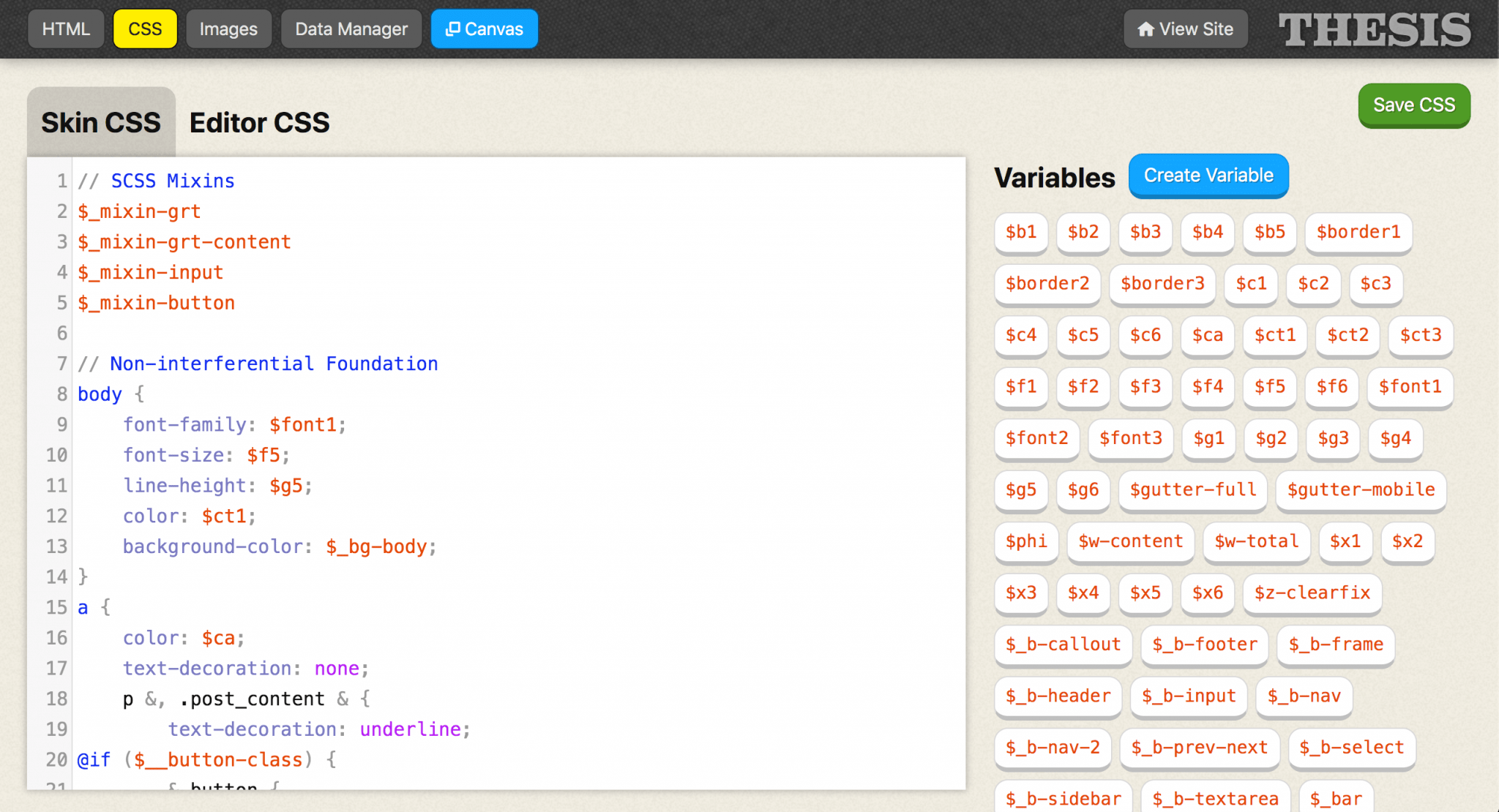Select variable $b3
Screen dimensions: 1499x812
[x=1145, y=233]
